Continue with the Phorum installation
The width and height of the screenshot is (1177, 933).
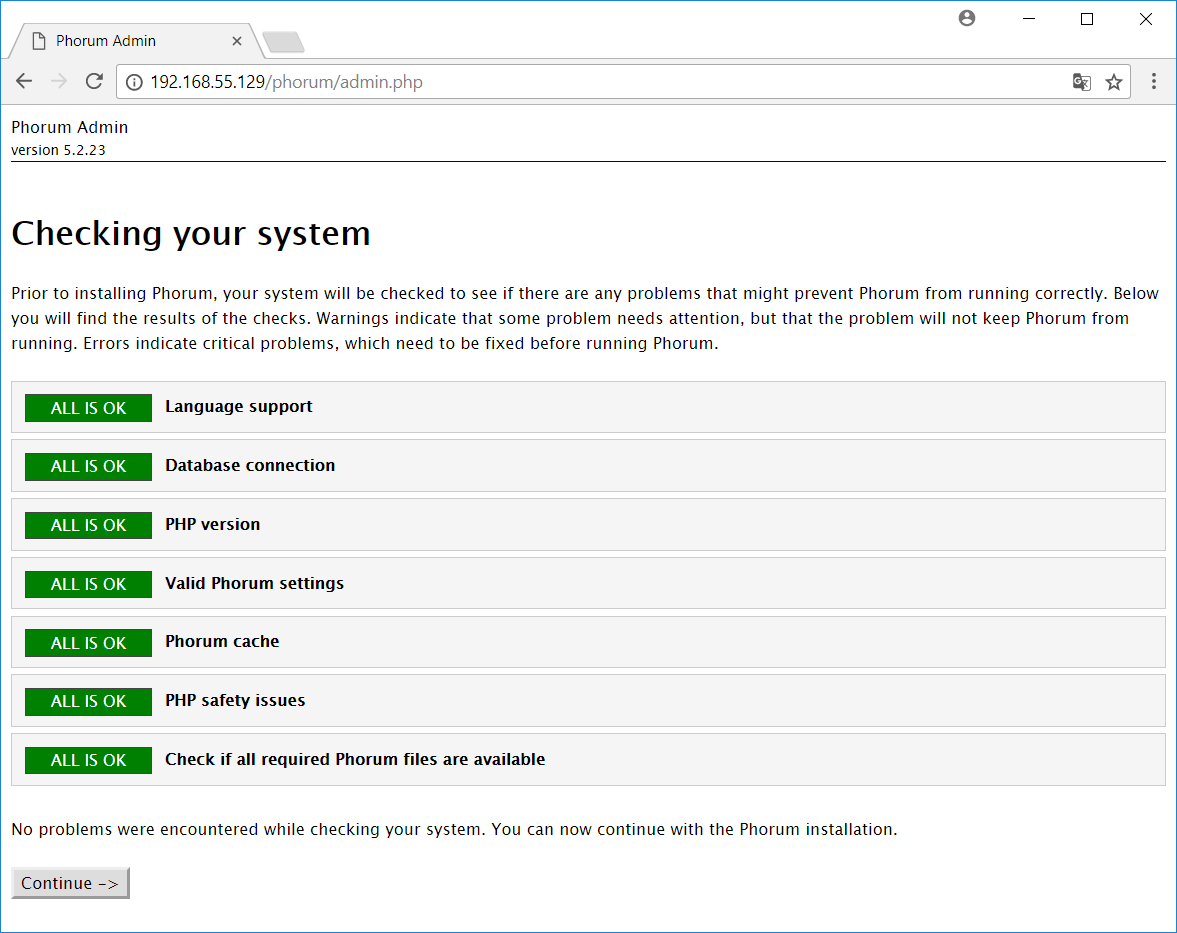71,883
